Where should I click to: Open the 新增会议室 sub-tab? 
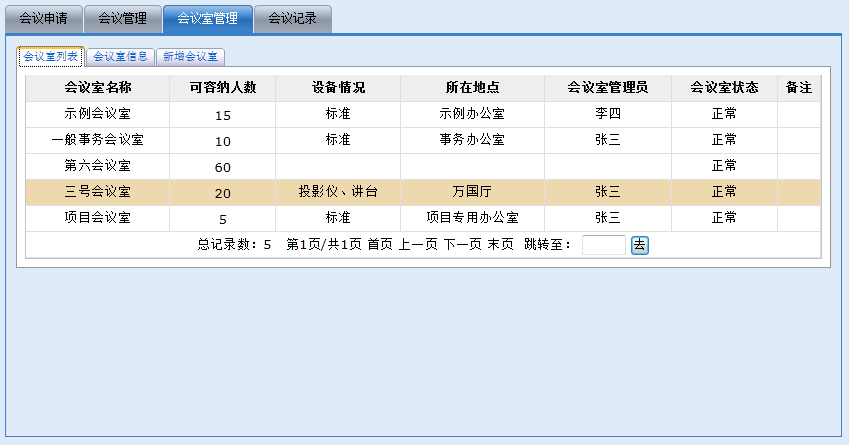[x=190, y=57]
